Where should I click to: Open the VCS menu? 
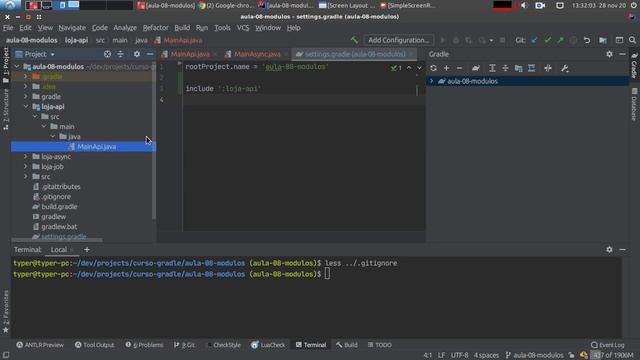[x=243, y=28]
